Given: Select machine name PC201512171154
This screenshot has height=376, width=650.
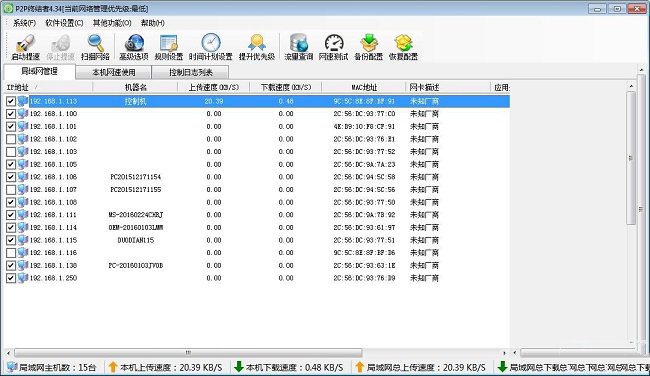Looking at the screenshot, I should [x=136, y=177].
